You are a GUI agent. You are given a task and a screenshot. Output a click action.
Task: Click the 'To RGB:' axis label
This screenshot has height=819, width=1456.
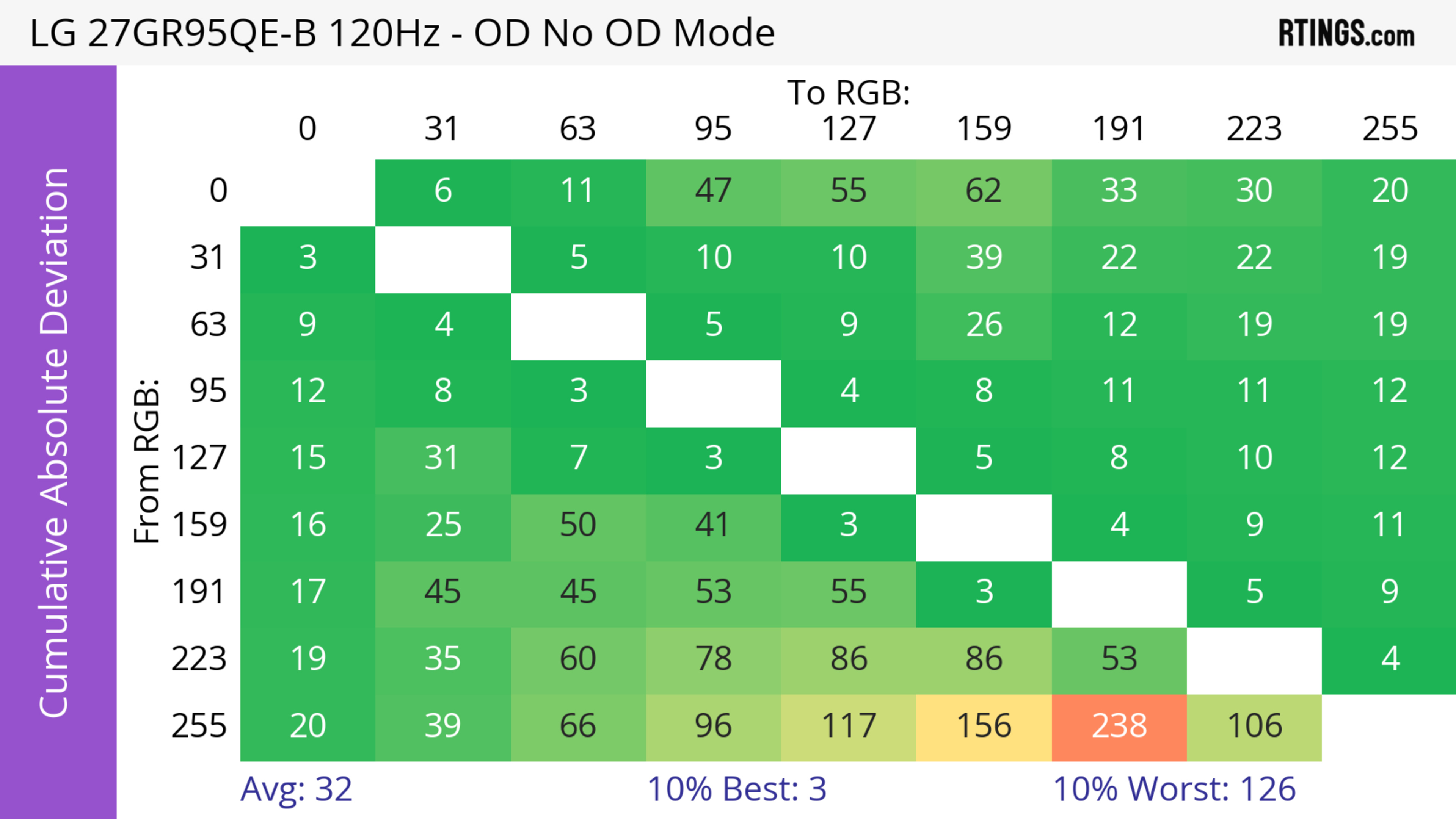pyautogui.click(x=849, y=92)
